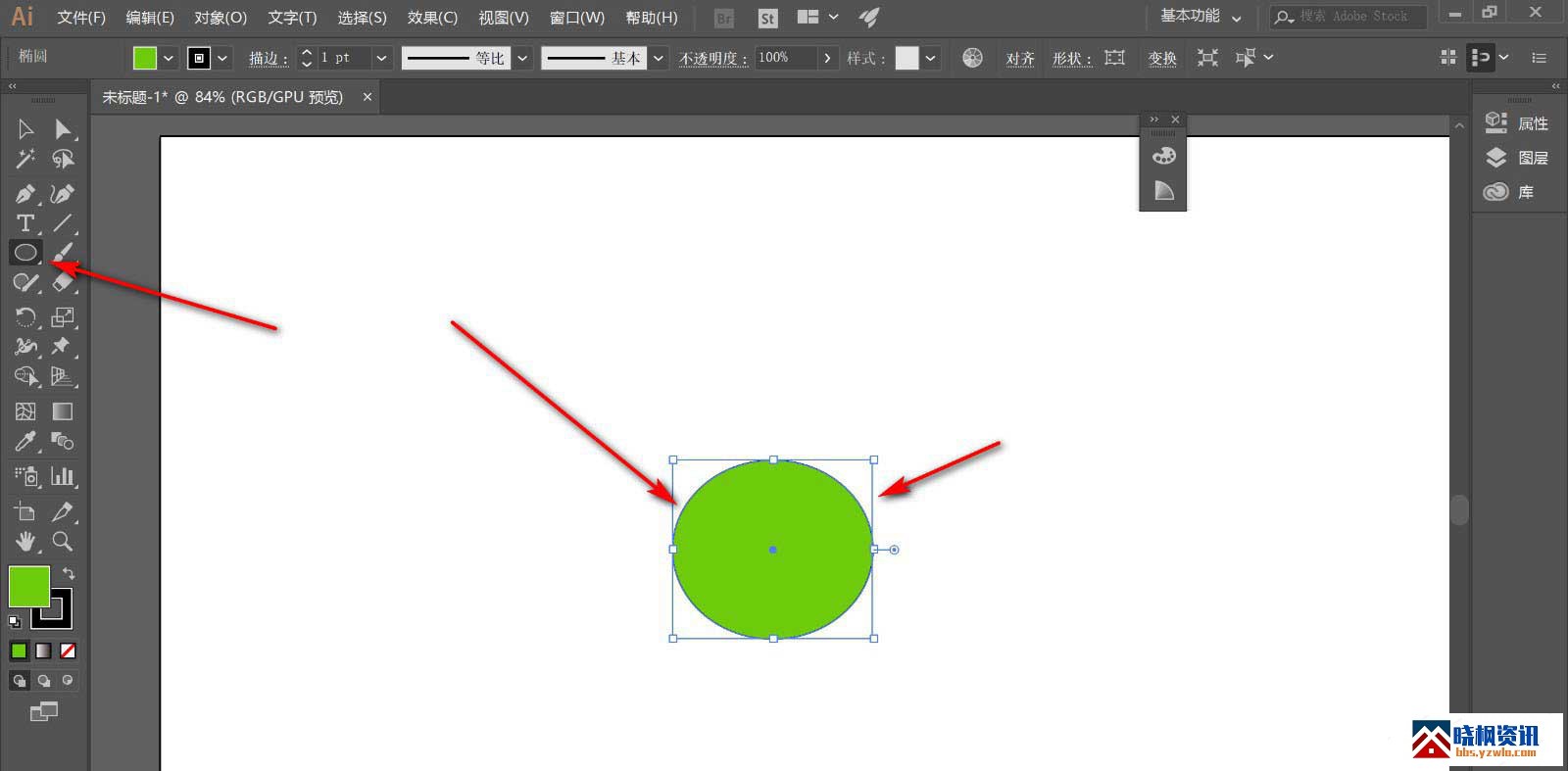Open 变换 transform options
1568x771 pixels.
point(1162,59)
